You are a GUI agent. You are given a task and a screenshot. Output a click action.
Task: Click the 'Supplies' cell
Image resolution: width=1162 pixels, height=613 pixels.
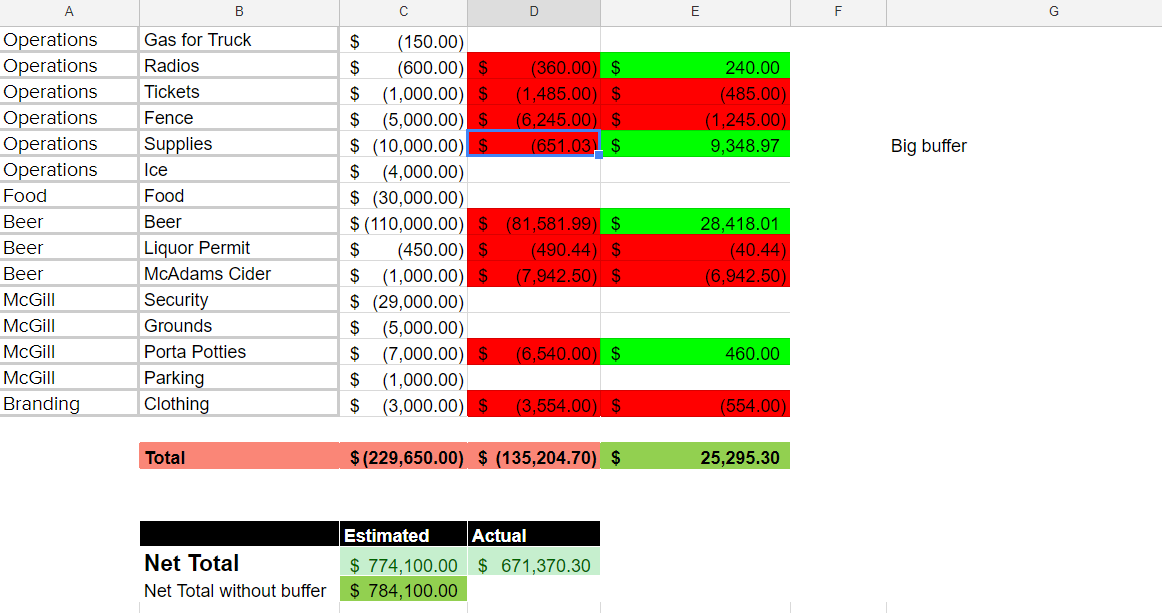point(239,144)
